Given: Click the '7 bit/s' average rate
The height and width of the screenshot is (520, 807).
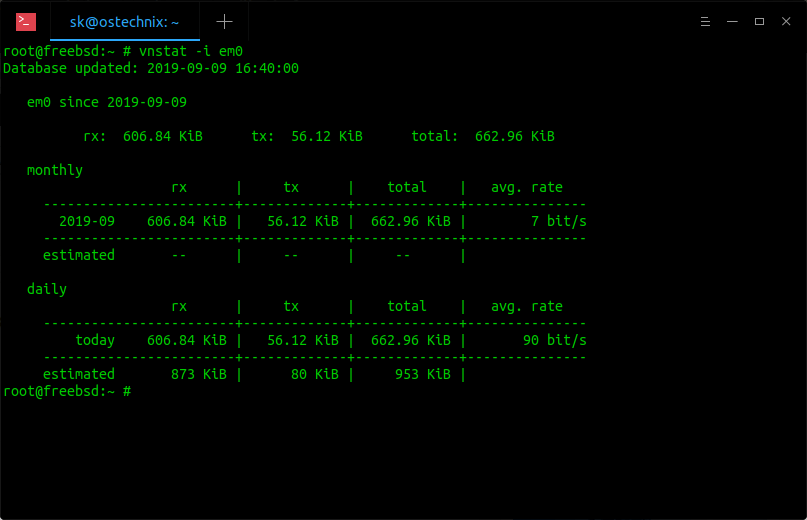Looking at the screenshot, I should (558, 221).
